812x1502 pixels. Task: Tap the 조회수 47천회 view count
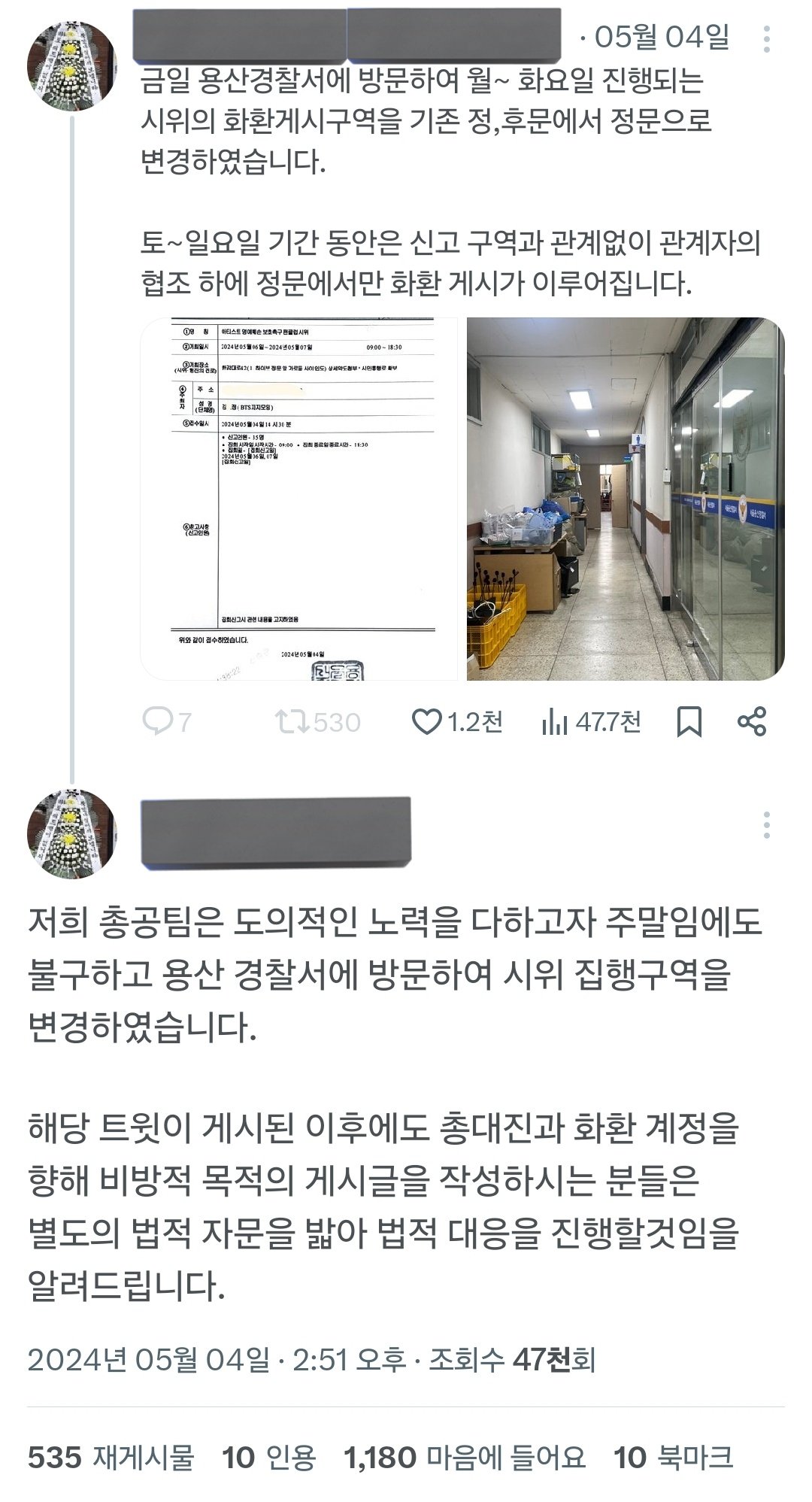(512, 1360)
